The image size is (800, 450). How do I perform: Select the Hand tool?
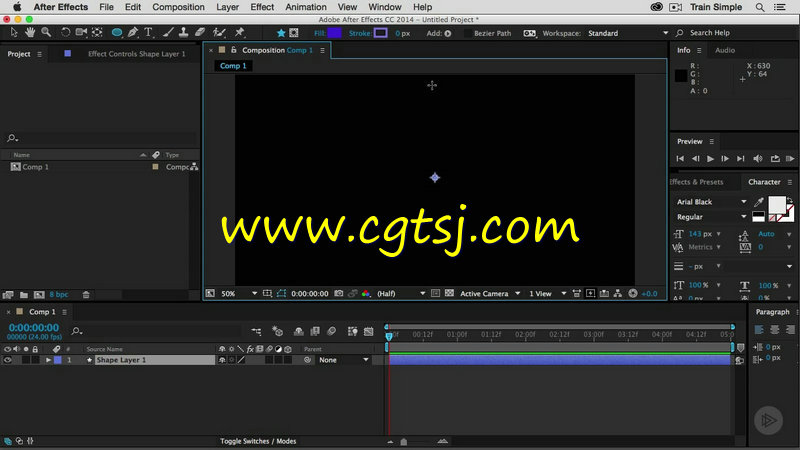30,33
